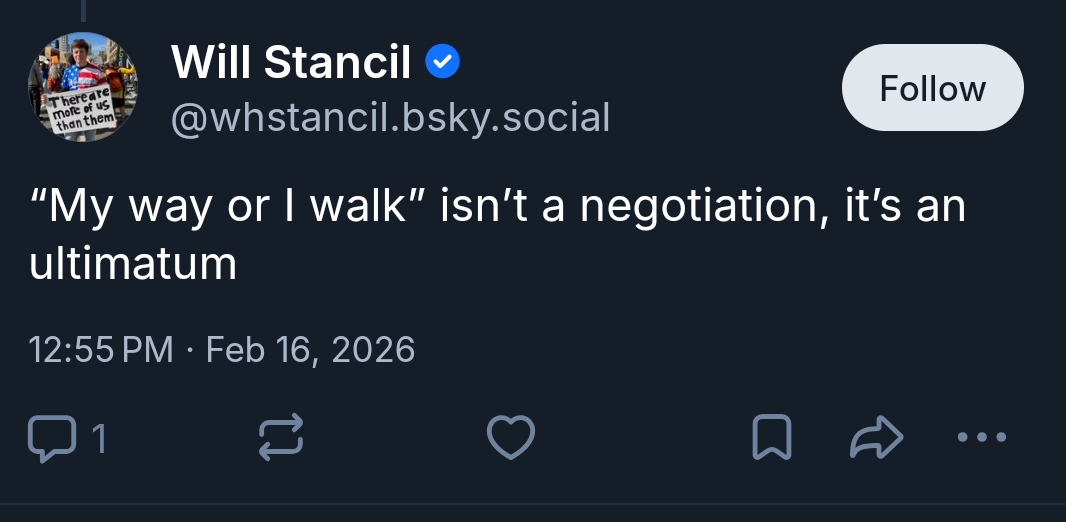The image size is (1066, 522).
Task: Click the reply count number 1
Action: (x=99, y=437)
